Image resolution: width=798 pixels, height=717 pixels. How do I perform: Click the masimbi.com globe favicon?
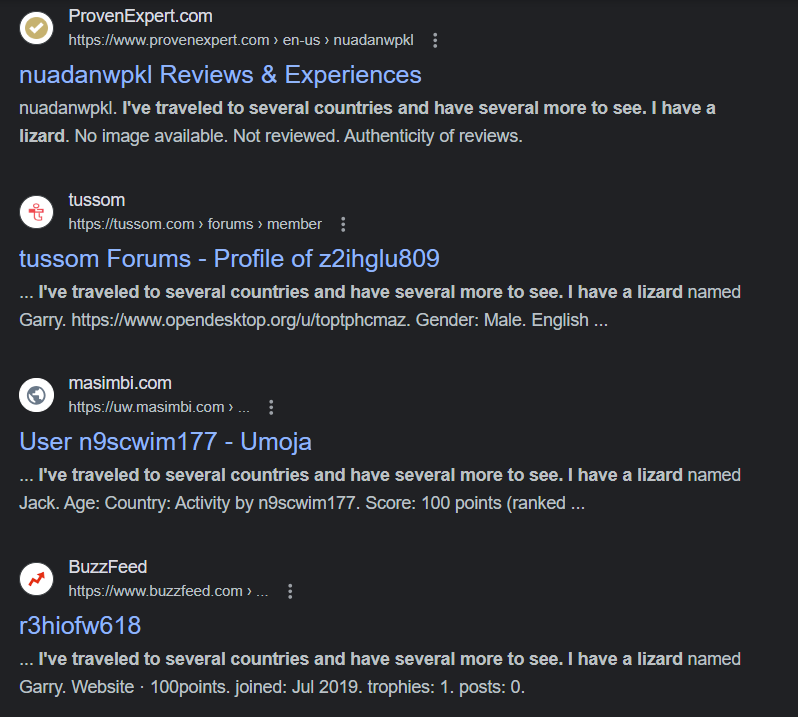point(36,395)
